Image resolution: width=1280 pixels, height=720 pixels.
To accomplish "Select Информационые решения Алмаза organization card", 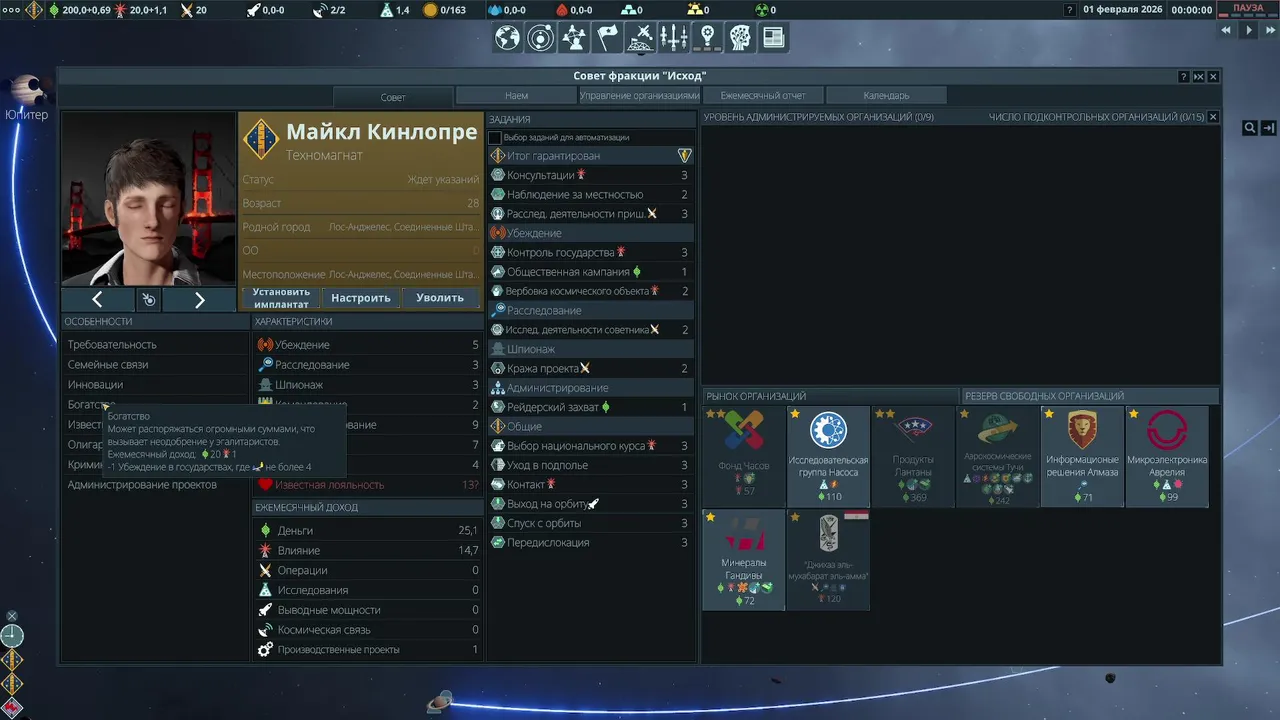I will pyautogui.click(x=1082, y=456).
